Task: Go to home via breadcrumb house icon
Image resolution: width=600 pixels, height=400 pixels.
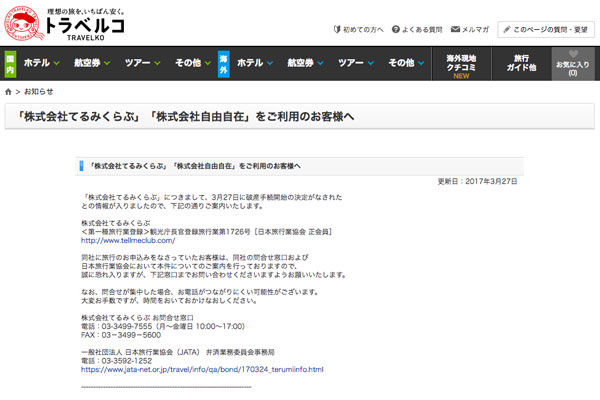Action: (x=8, y=92)
